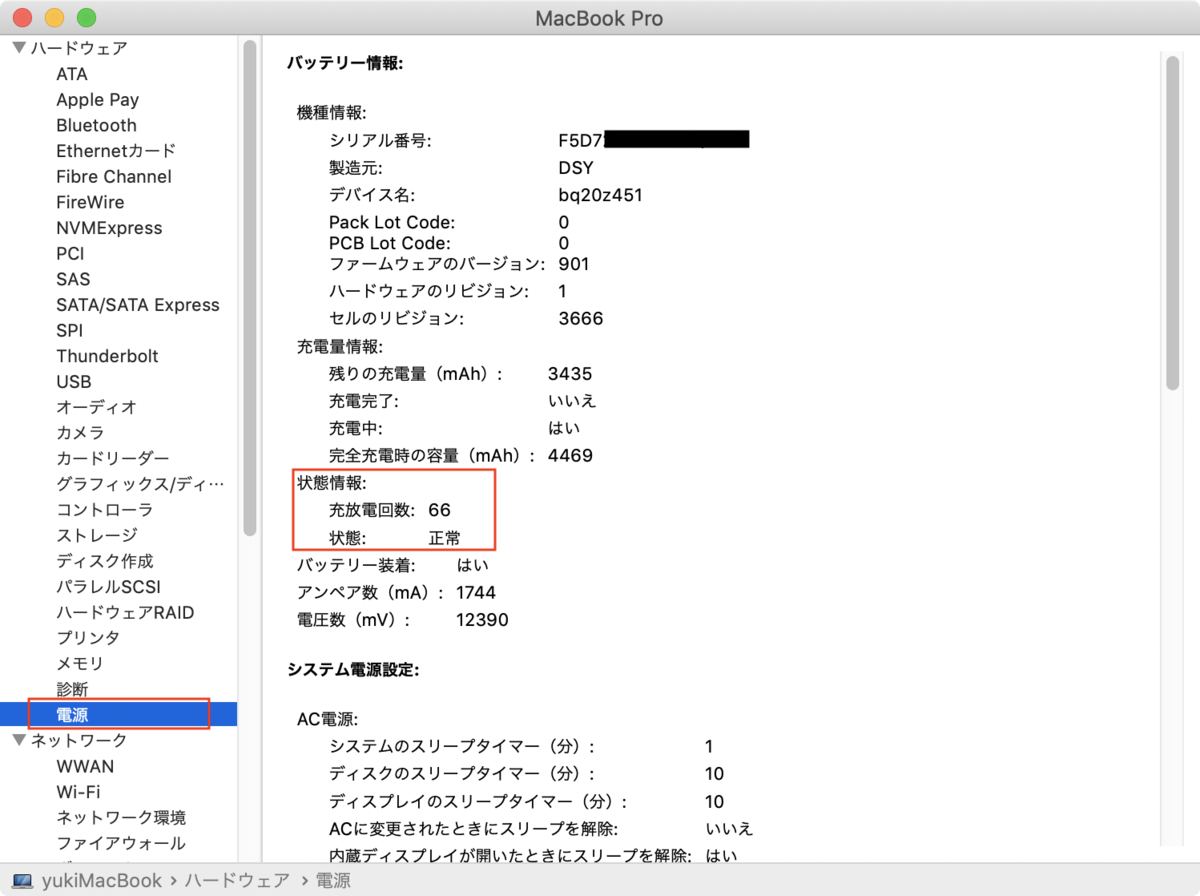Select WWAN under ネットワーク

pyautogui.click(x=85, y=767)
